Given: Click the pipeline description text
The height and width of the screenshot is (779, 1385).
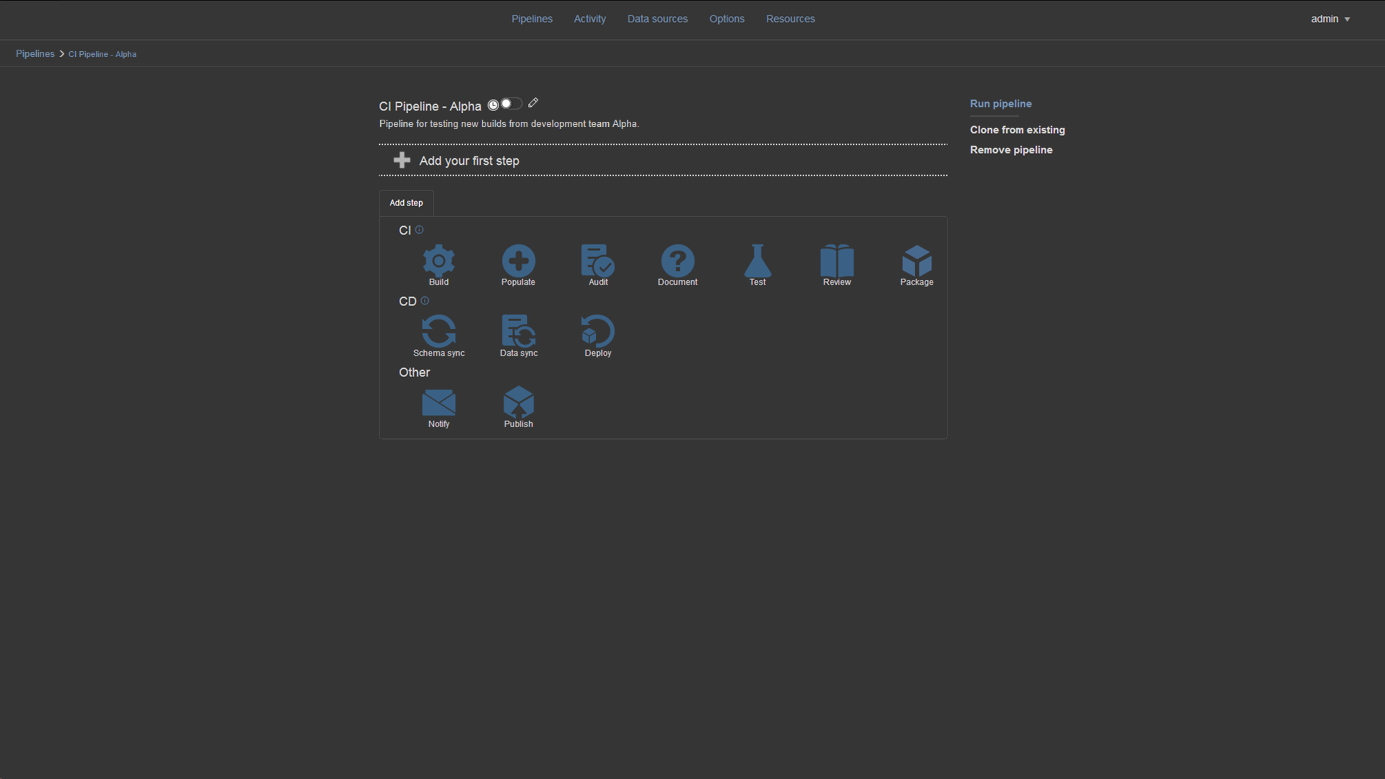Looking at the screenshot, I should tap(509, 124).
